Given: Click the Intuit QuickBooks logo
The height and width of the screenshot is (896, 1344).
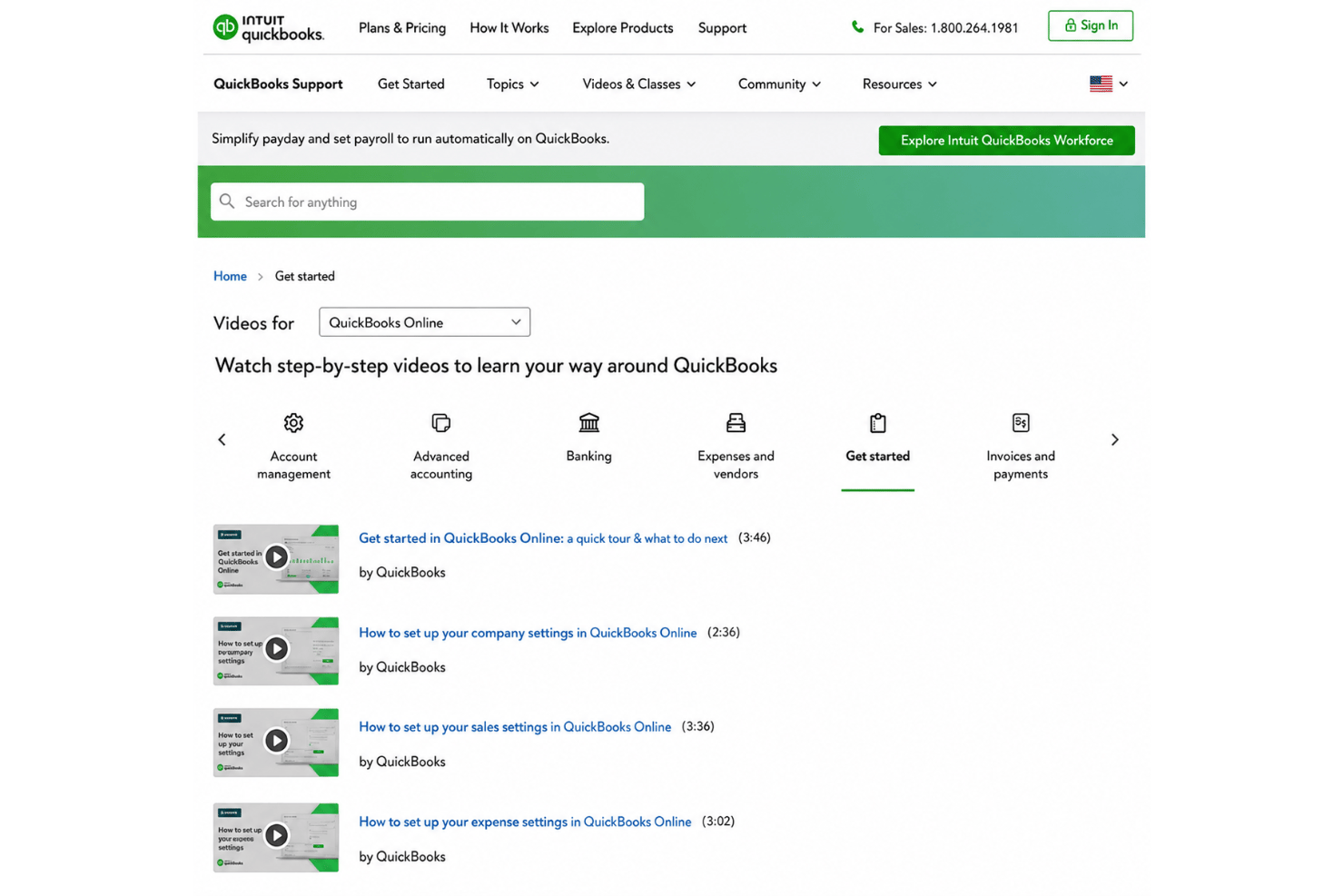Looking at the screenshot, I should (268, 28).
